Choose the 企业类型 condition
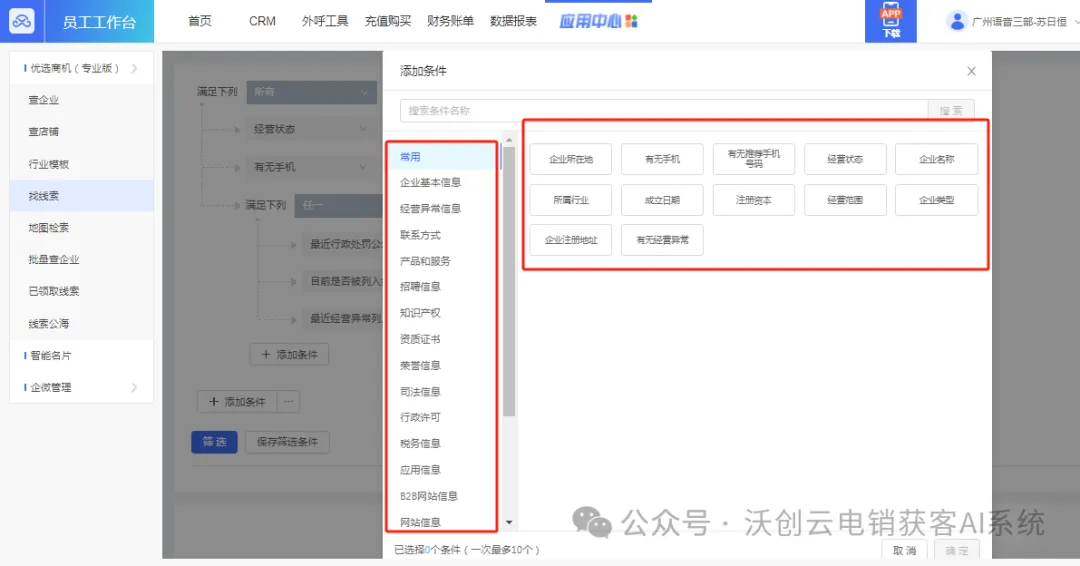 [936, 200]
